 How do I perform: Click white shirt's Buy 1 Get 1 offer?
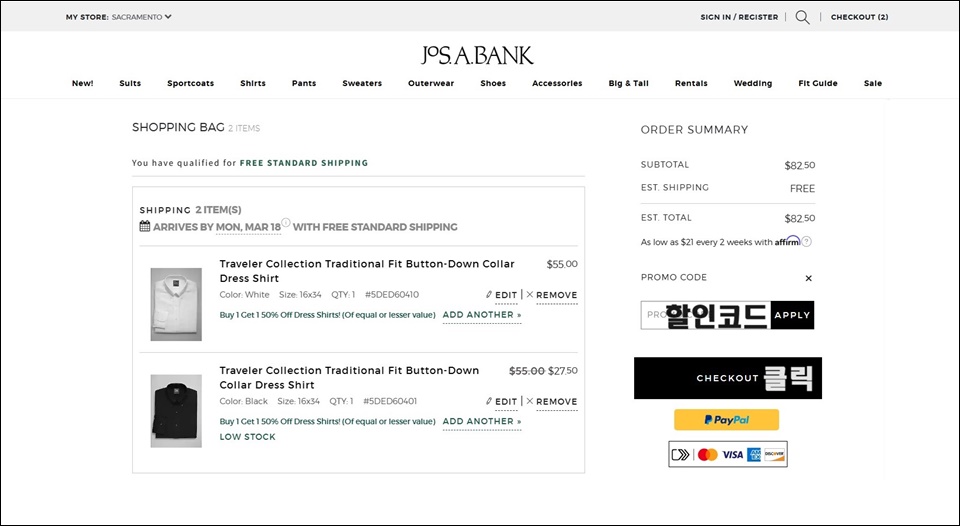click(328, 315)
